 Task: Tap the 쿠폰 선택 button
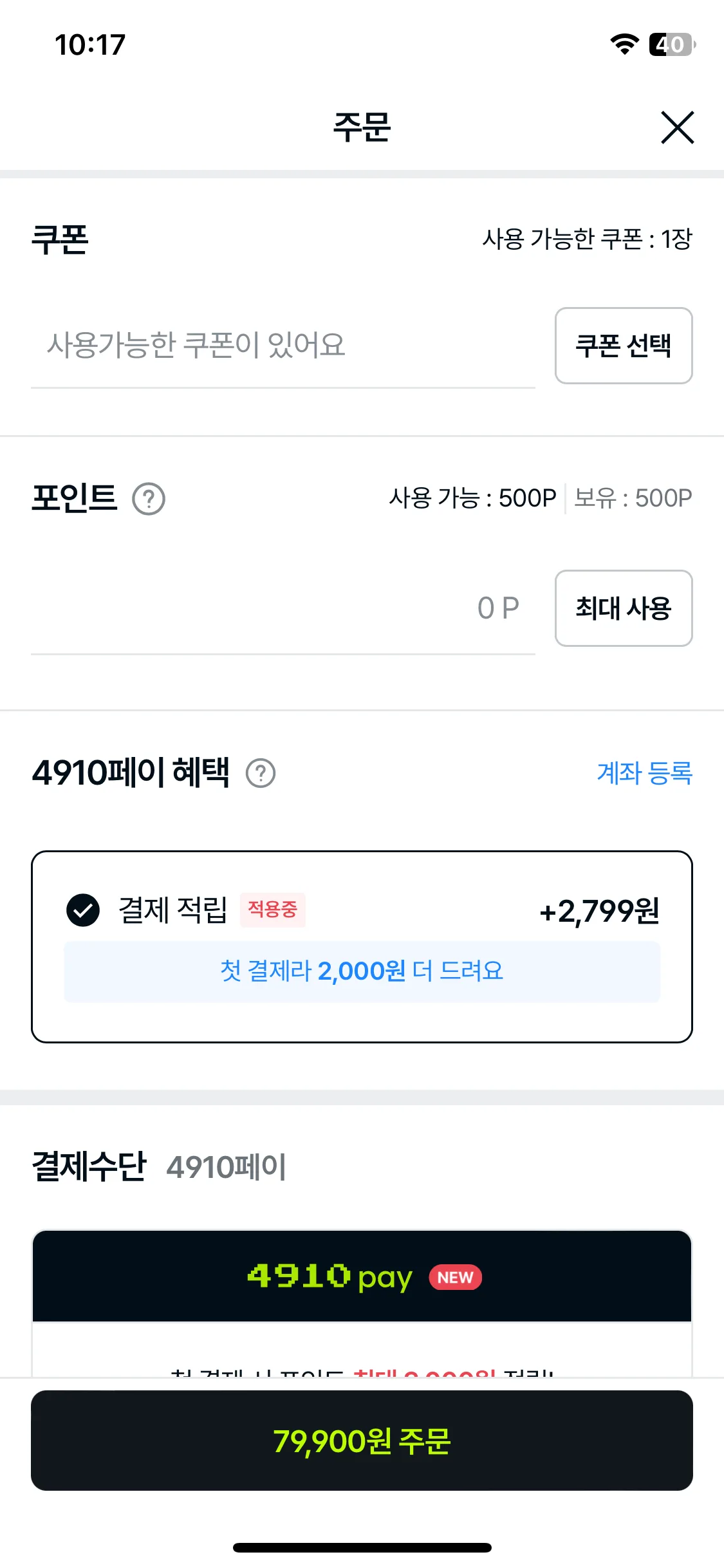pos(624,346)
